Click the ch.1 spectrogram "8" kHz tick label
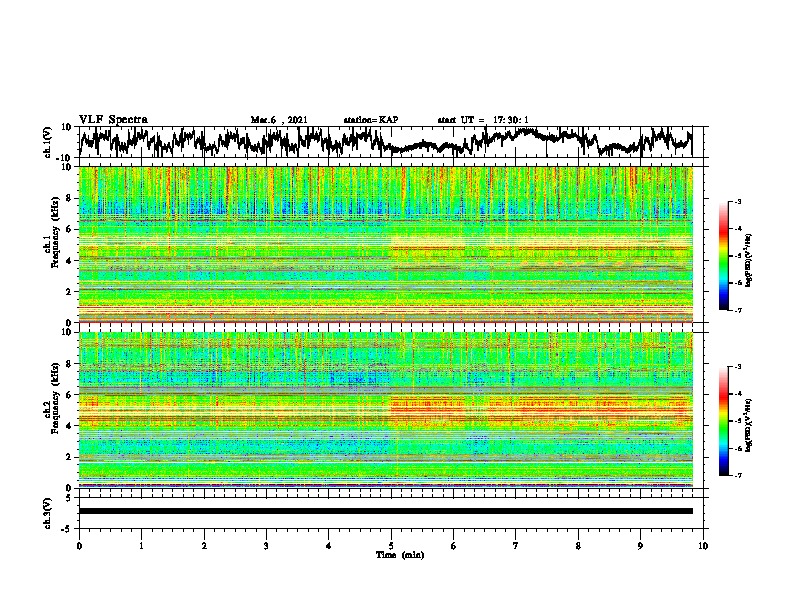 coord(70,198)
